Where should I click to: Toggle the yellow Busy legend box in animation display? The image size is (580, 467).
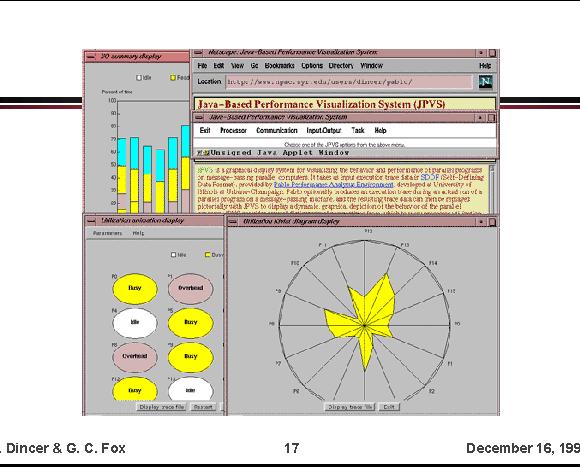pyautogui.click(x=208, y=254)
